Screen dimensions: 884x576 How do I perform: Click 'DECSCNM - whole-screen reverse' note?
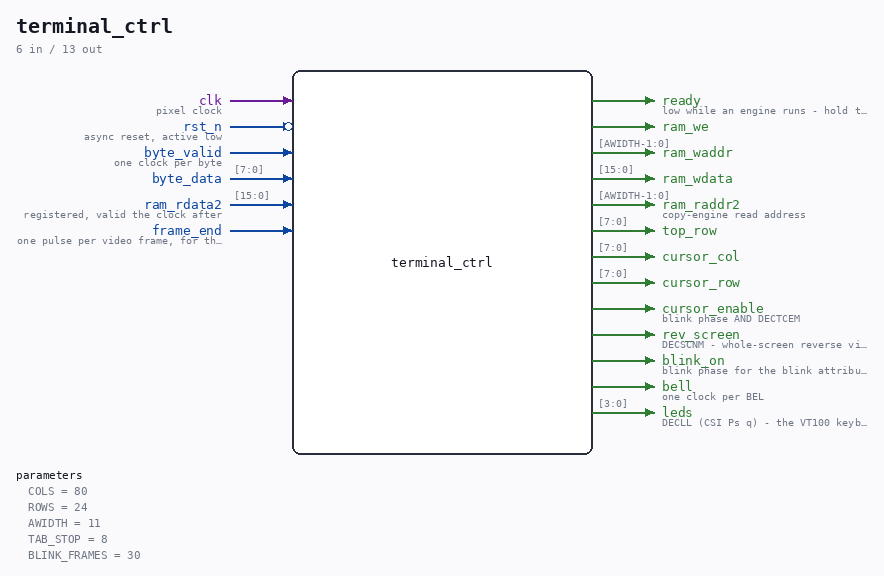(x=764, y=344)
